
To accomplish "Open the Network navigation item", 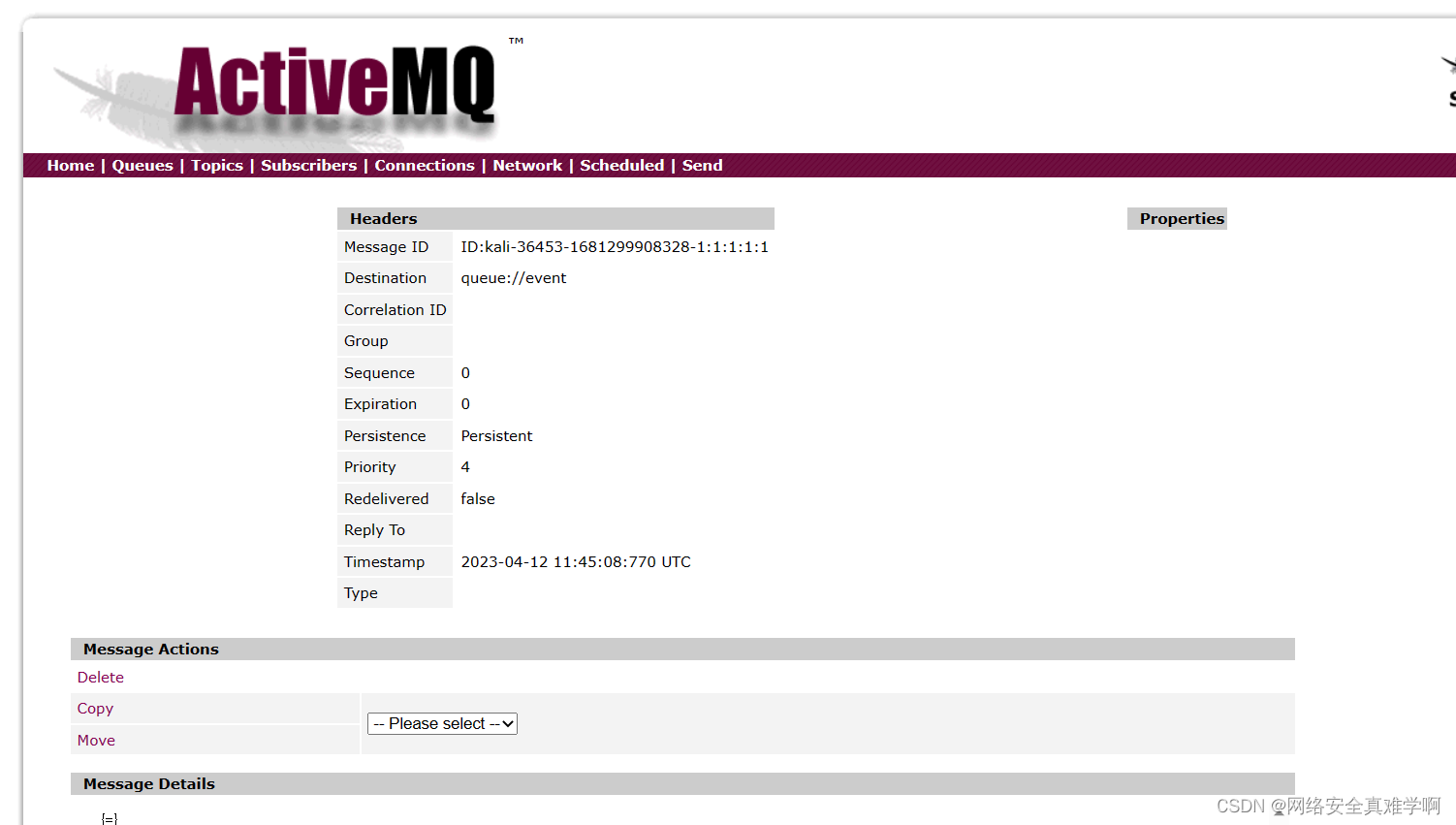I will (526, 165).
